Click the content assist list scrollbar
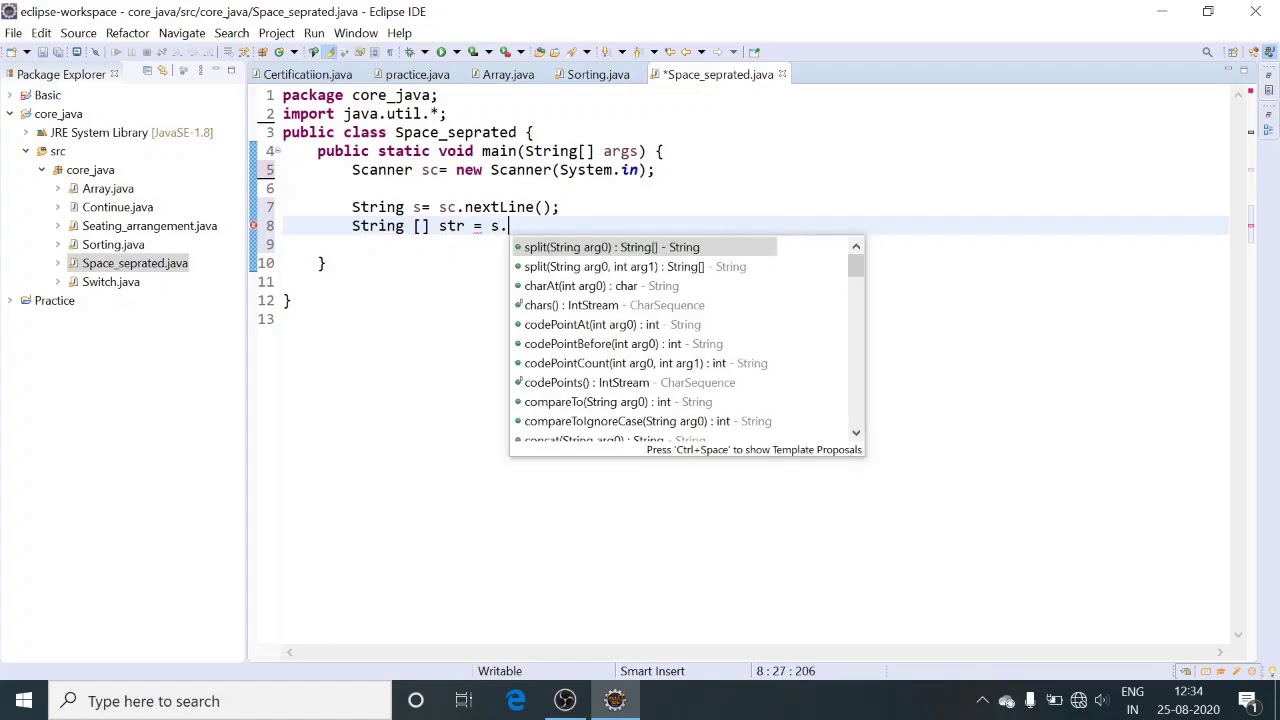This screenshot has height=720, width=1280. point(856,266)
